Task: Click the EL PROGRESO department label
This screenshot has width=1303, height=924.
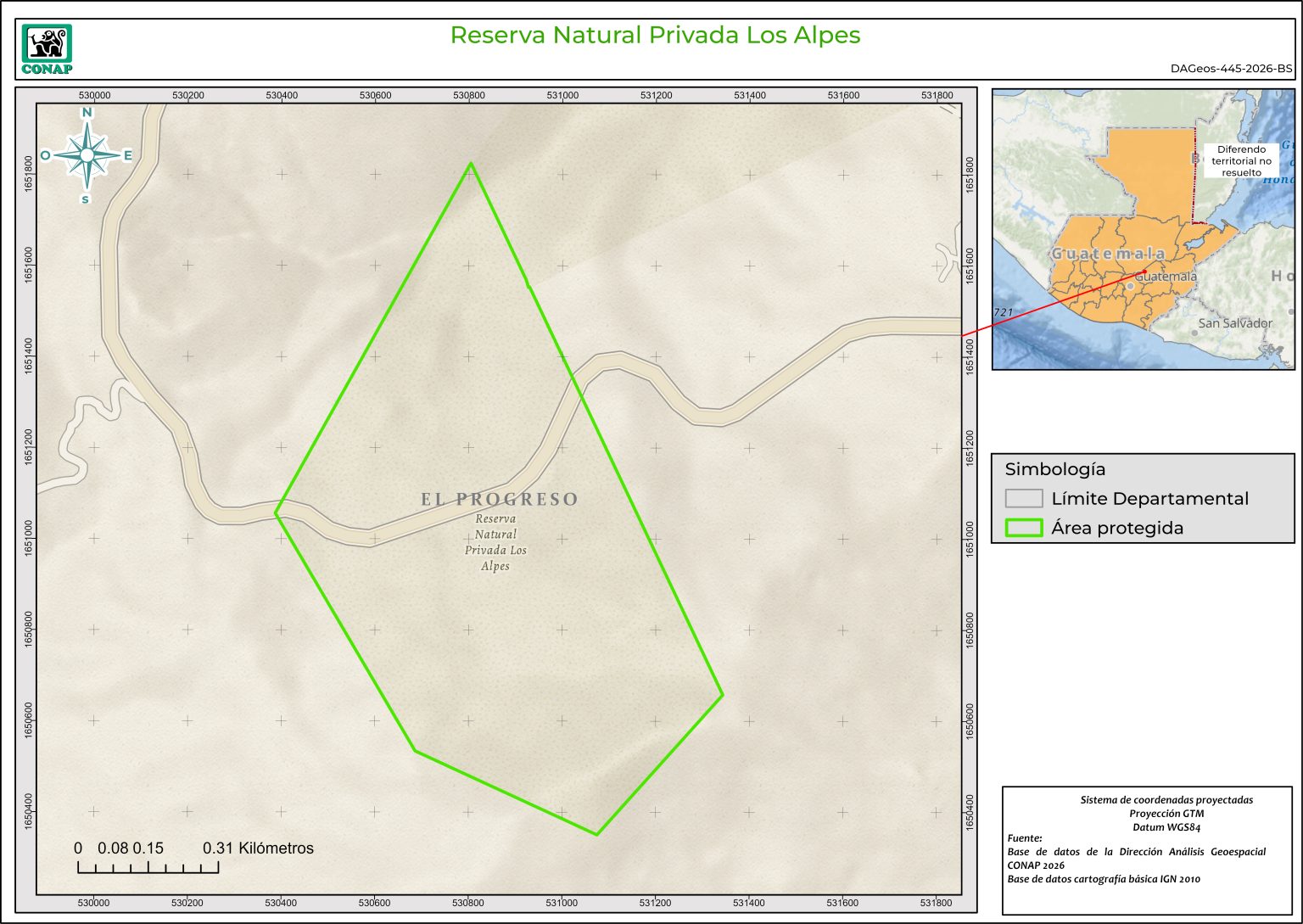Action: [499, 499]
